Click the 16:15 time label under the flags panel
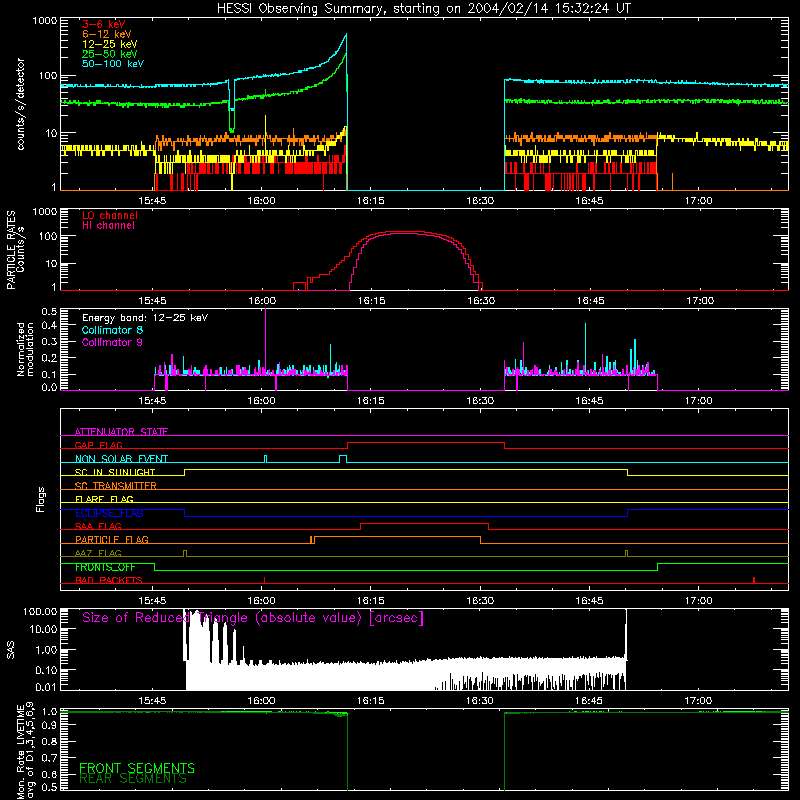Viewport: 800px width, 800px height. pyautogui.click(x=370, y=601)
